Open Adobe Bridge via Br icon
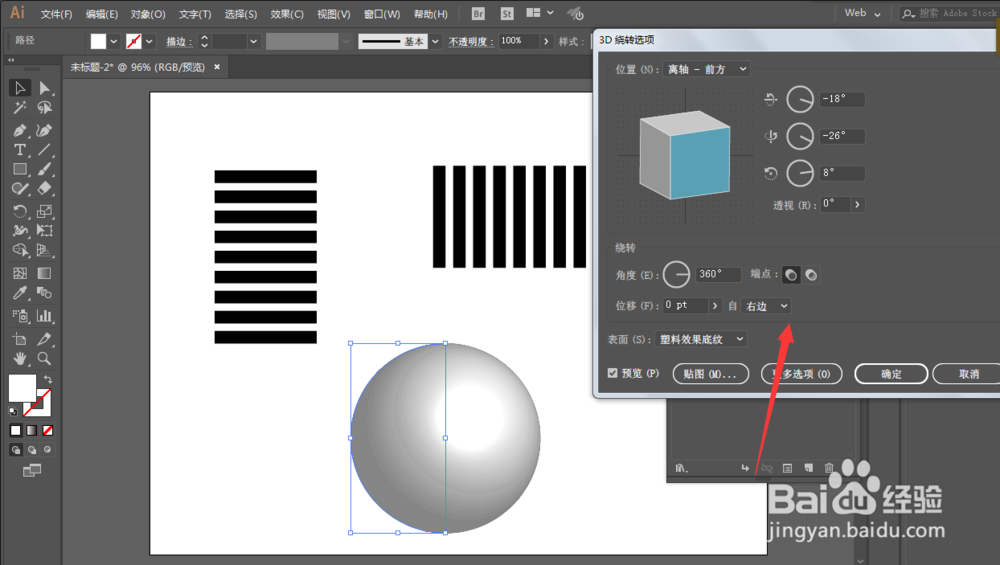The height and width of the screenshot is (565, 1000). click(x=478, y=13)
